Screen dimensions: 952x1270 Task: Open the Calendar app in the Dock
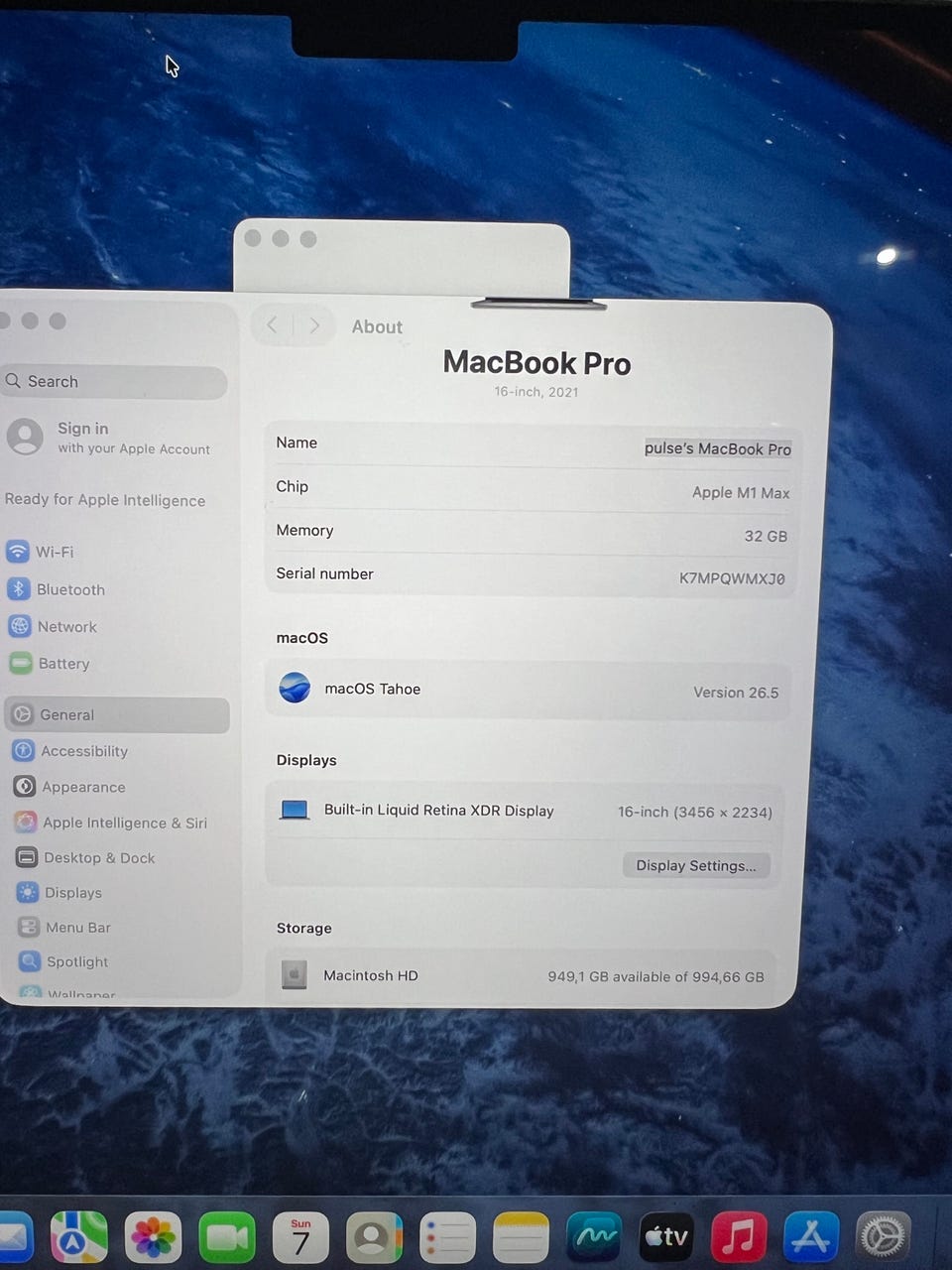300,1237
